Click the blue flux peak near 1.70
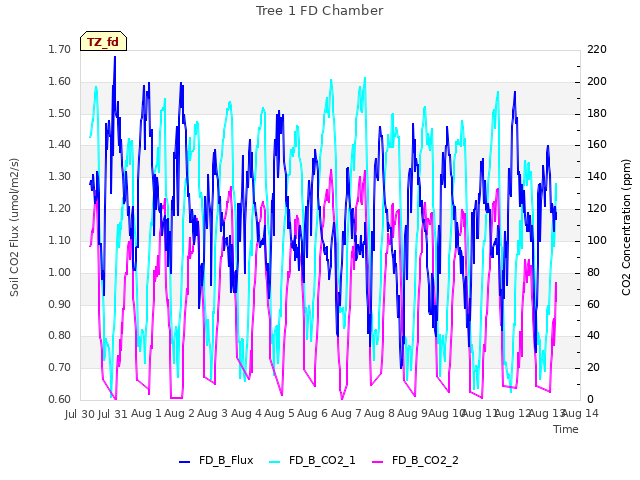This screenshot has width=640, height=480. 115,58
